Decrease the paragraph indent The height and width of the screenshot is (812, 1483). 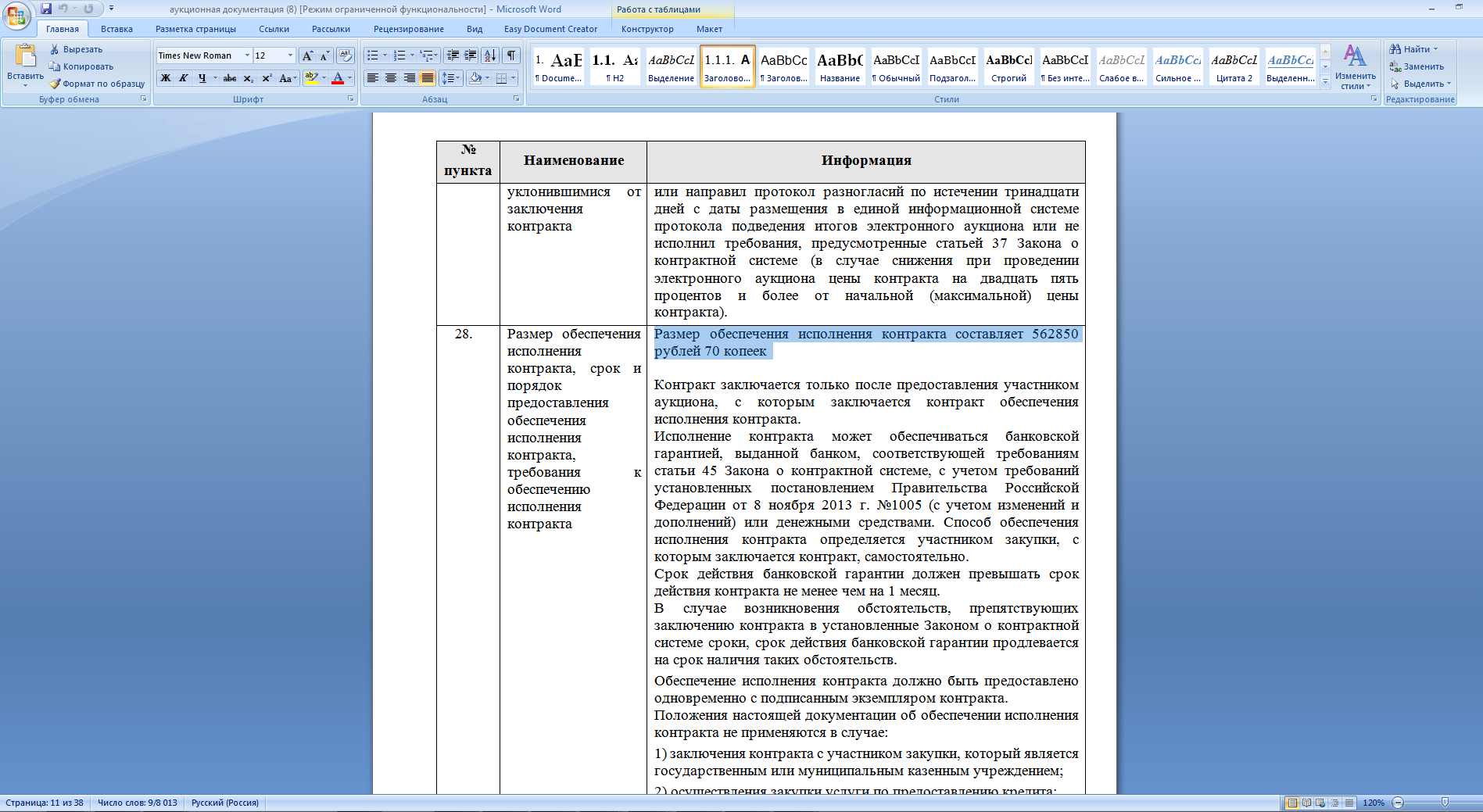pyautogui.click(x=453, y=55)
